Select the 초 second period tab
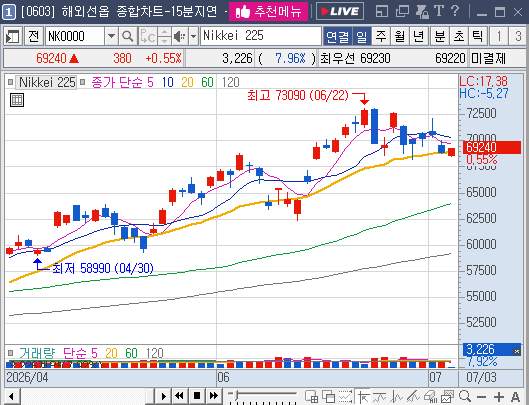The height and width of the screenshot is (405, 529). [458, 36]
